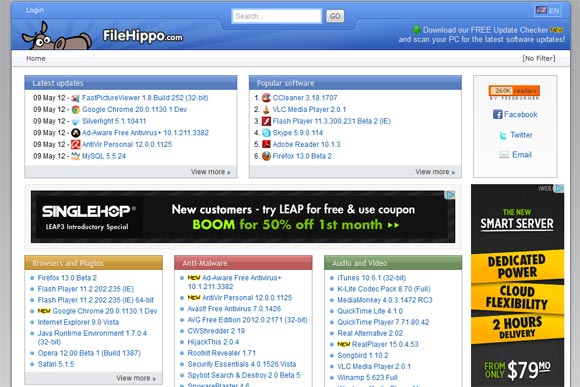Expand View more under Latest updates

click(210, 172)
